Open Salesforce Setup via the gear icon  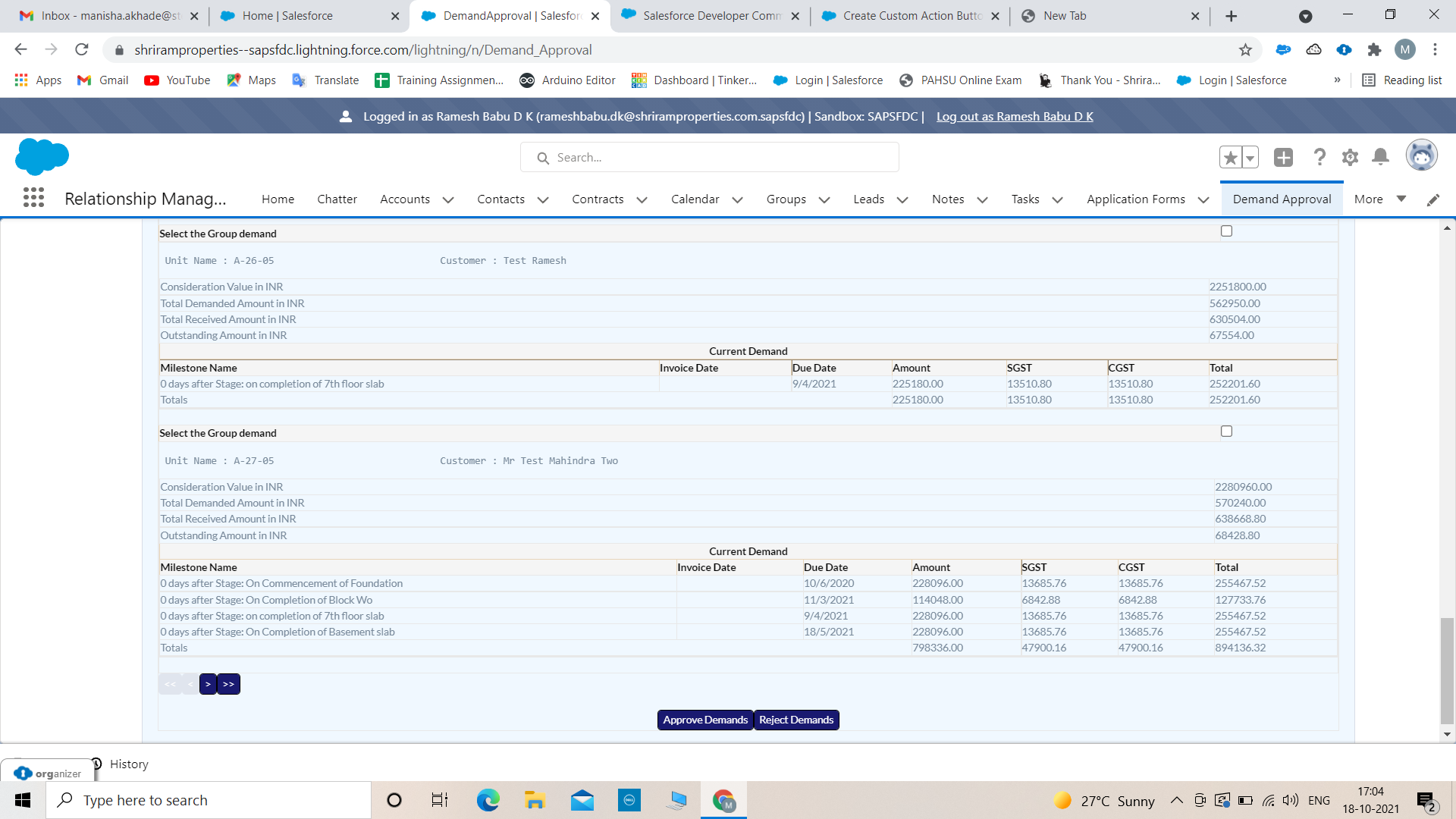point(1350,157)
